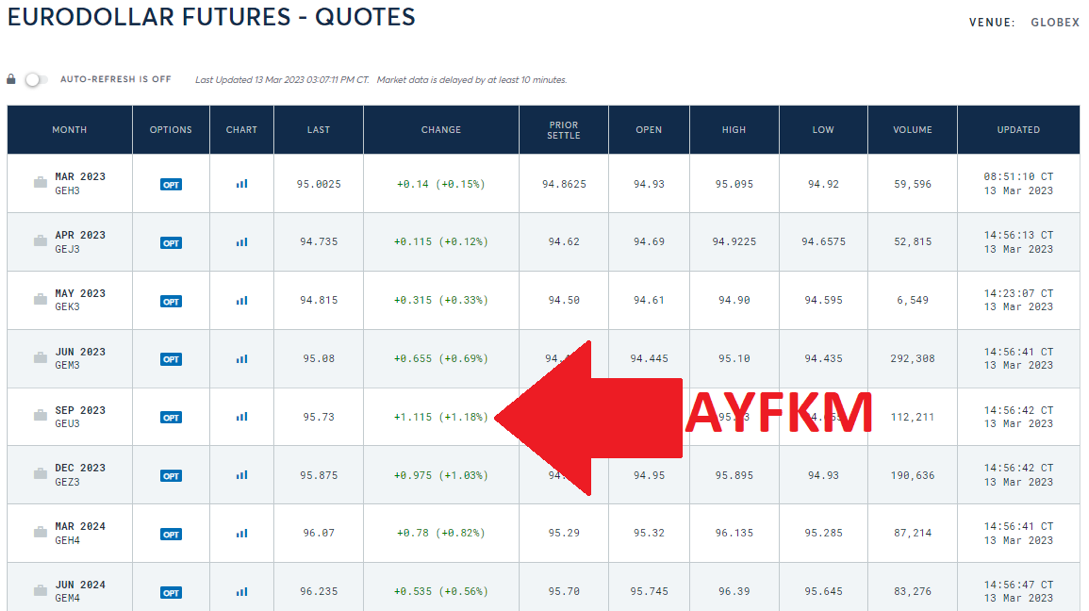Click open value 95.745
The width and height of the screenshot is (1089, 611).
649,591
